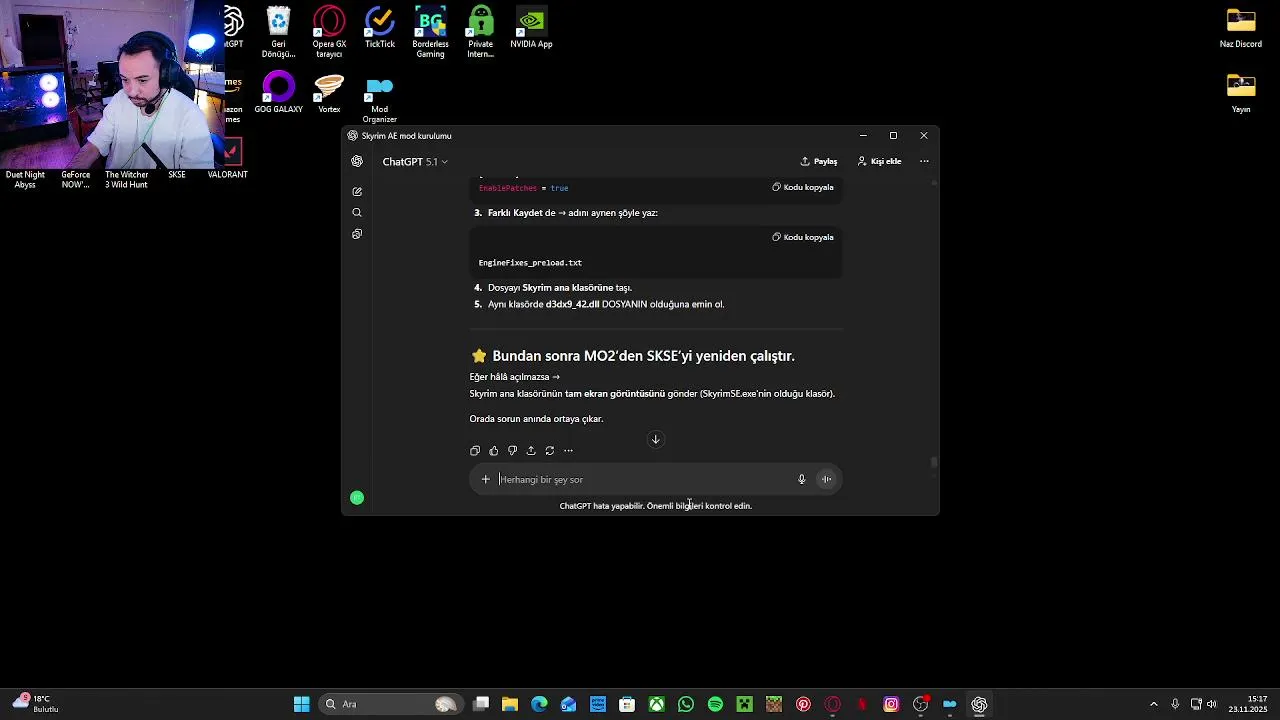1280x720 pixels.
Task: Open the Vortex desktop icon
Action: point(329,94)
